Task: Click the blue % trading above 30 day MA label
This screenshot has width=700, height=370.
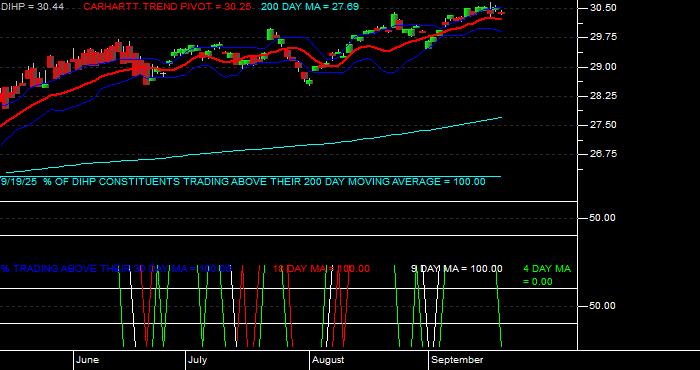Action: point(116,269)
